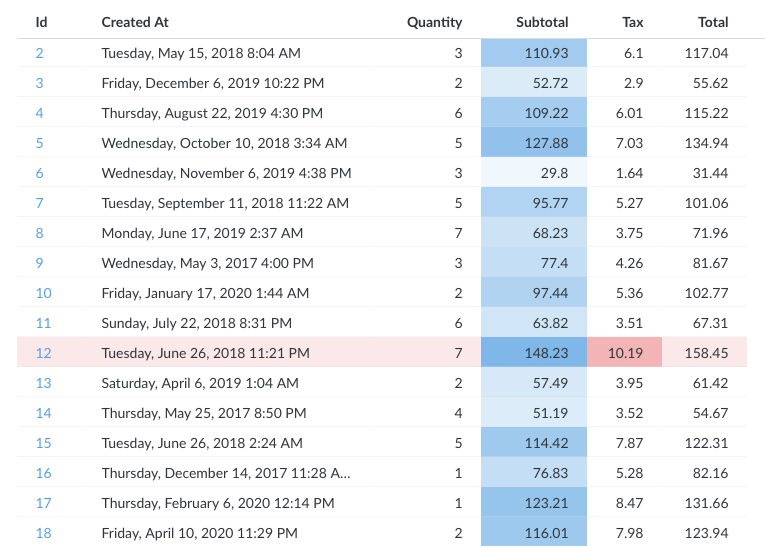The height and width of the screenshot is (548, 765).
Task: Sort by the Subtotal column header
Action: pos(542,22)
